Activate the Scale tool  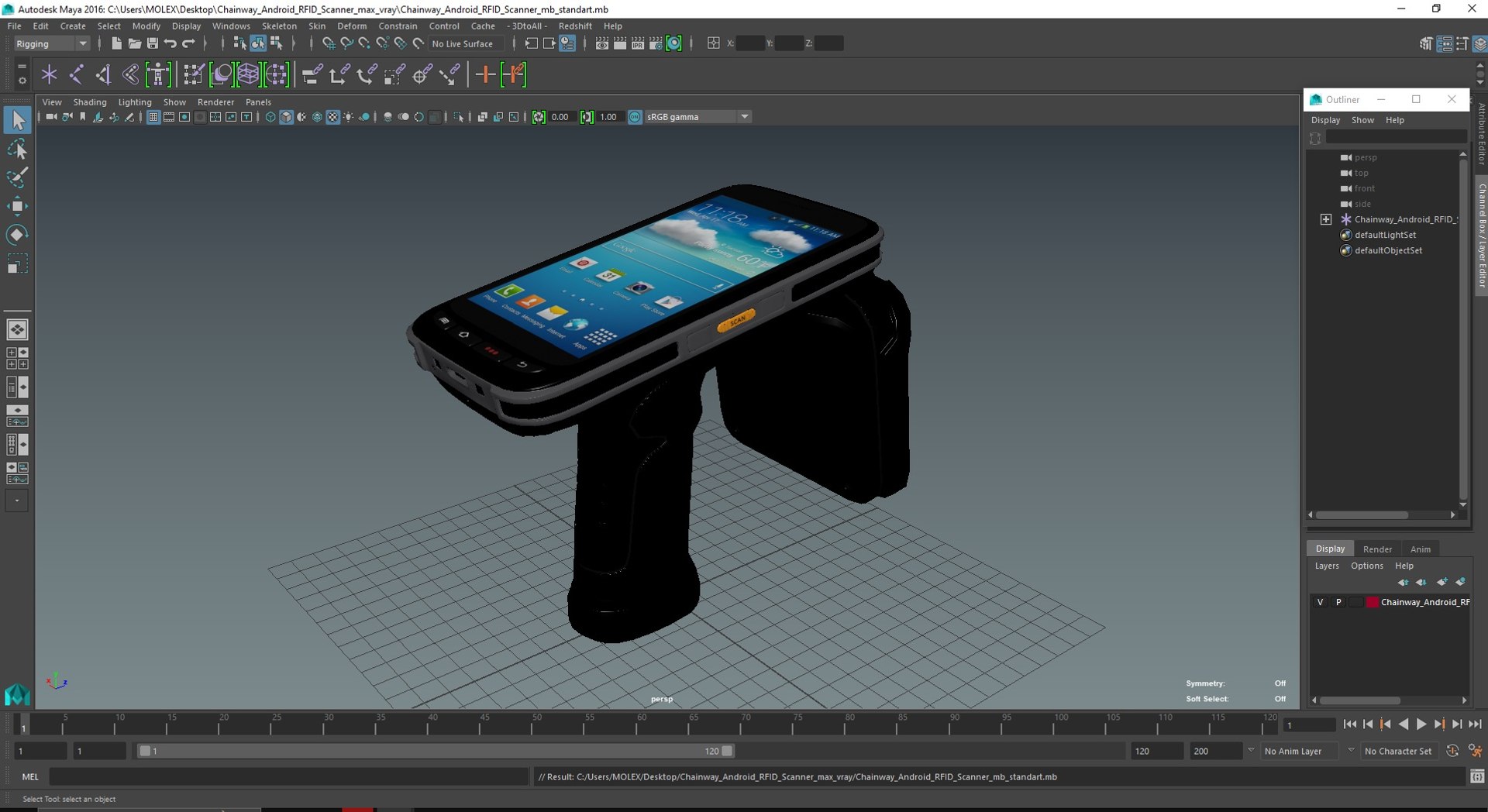[17, 263]
